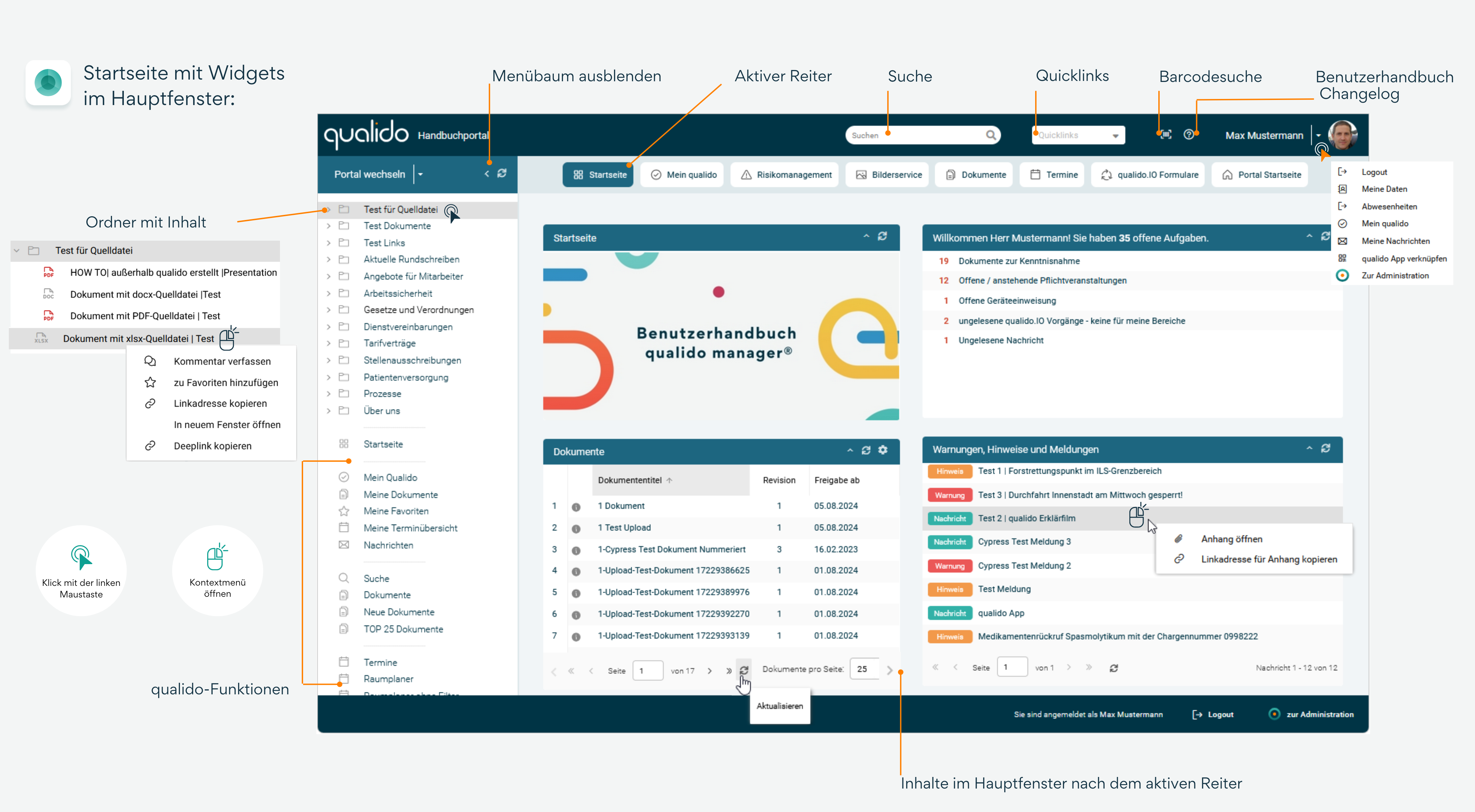
Task: Collapse the Dokumente widget
Action: coord(850,450)
